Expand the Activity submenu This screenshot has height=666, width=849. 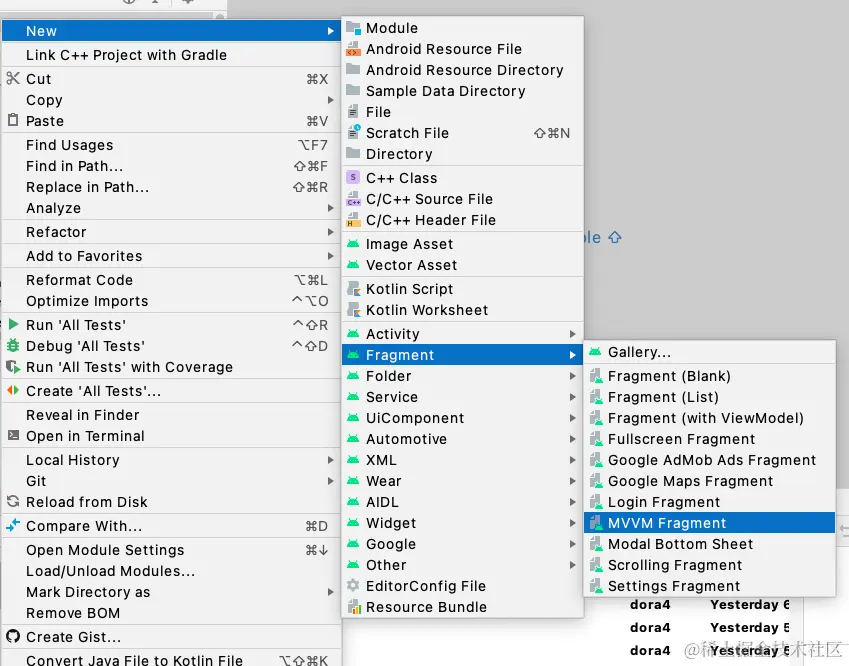pos(392,334)
